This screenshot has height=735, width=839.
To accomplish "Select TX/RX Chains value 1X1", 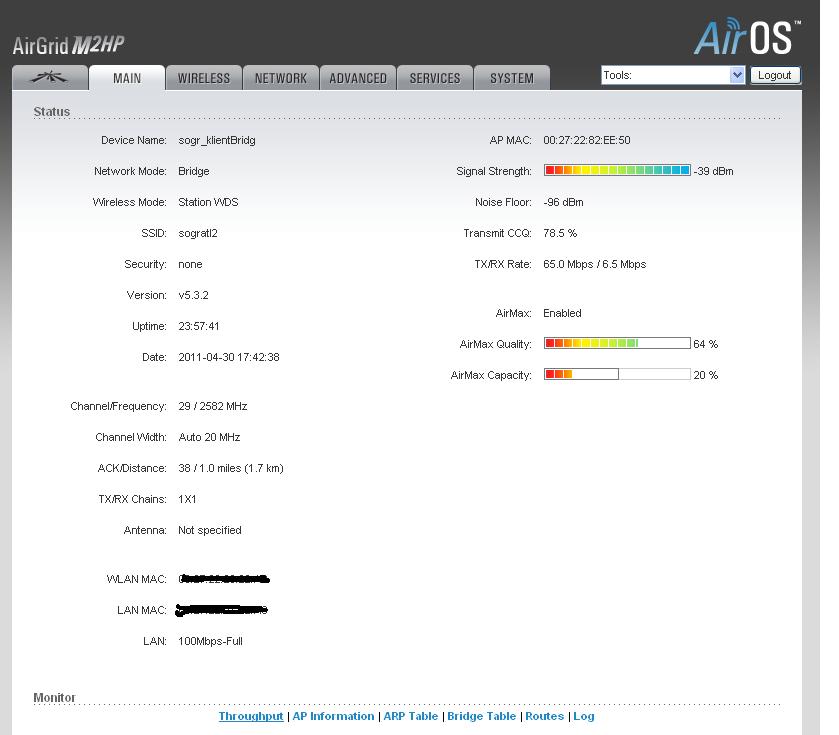I will point(187,500).
